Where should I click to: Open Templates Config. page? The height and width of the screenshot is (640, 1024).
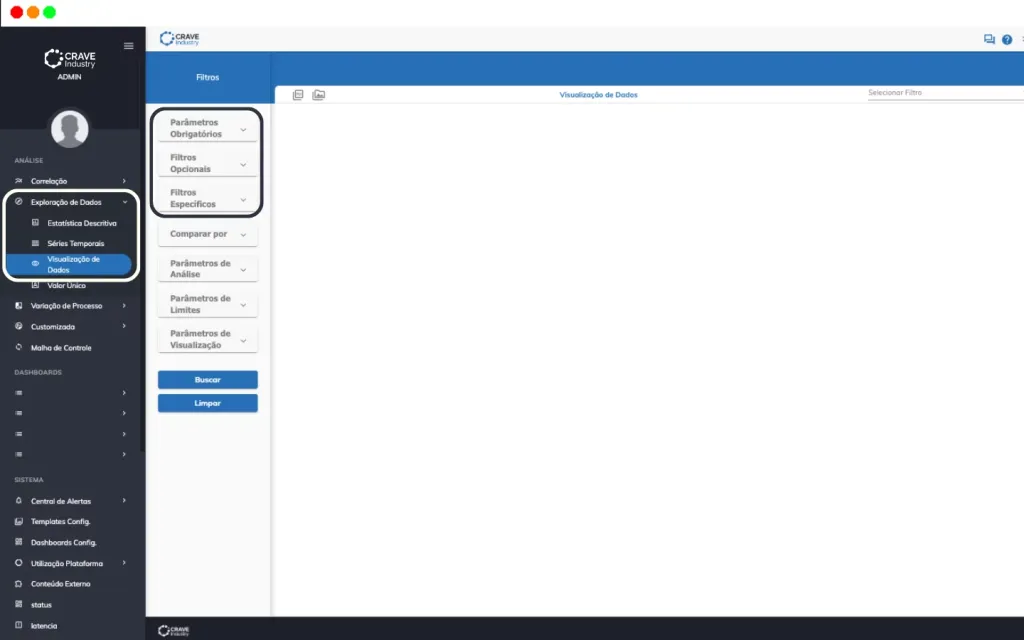point(60,521)
